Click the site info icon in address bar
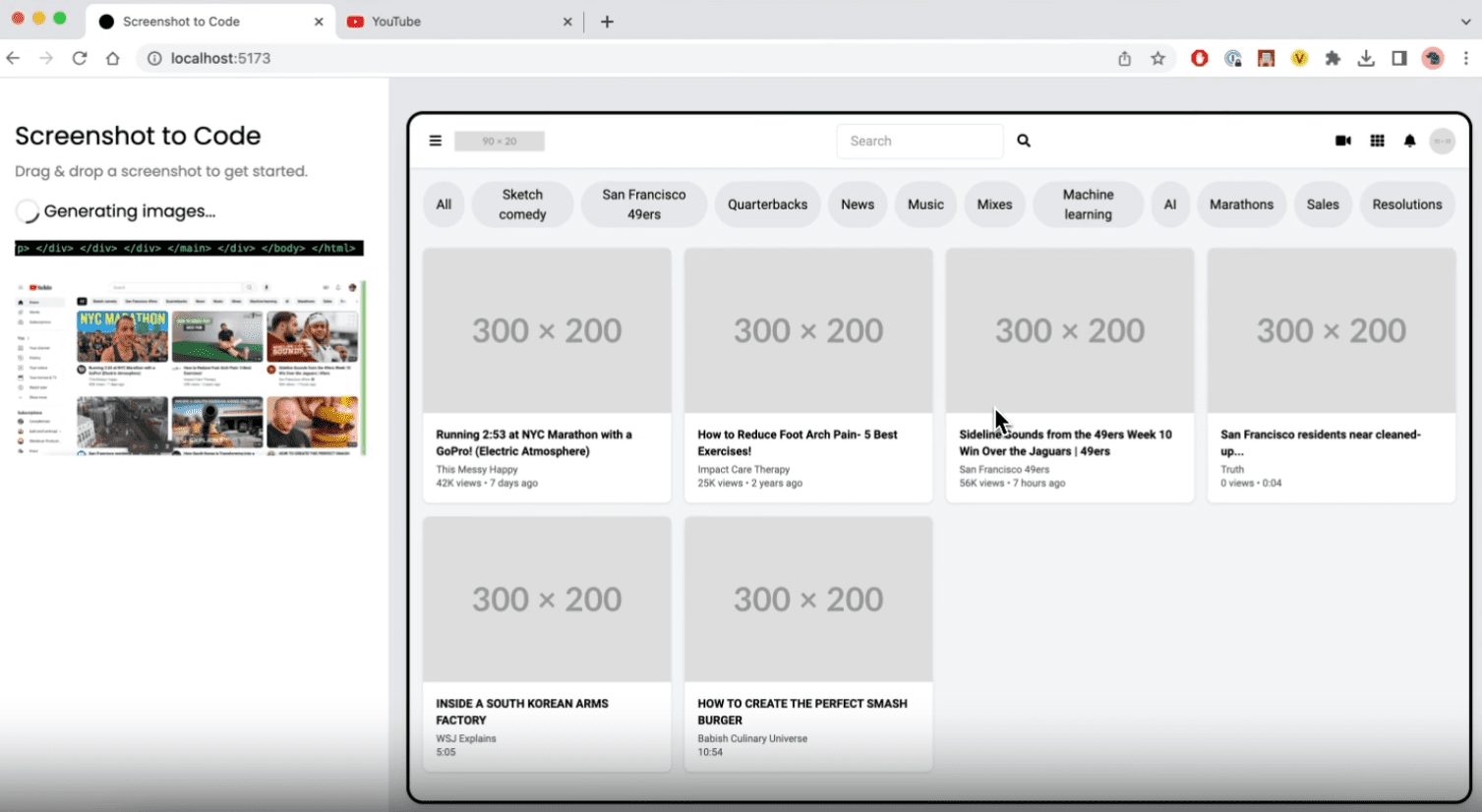 click(x=154, y=58)
